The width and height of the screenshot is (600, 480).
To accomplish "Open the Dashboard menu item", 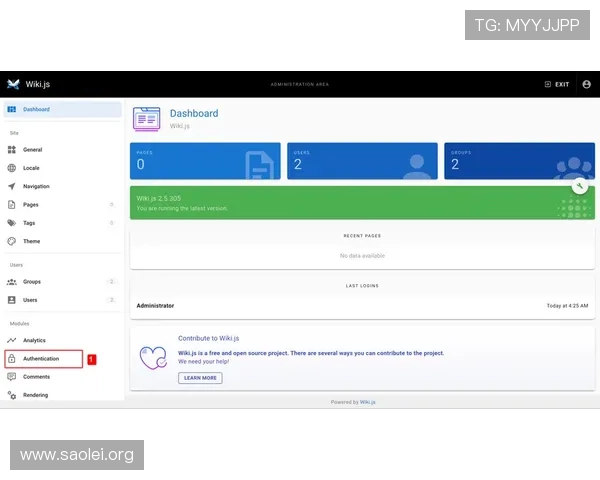I will [x=36, y=109].
